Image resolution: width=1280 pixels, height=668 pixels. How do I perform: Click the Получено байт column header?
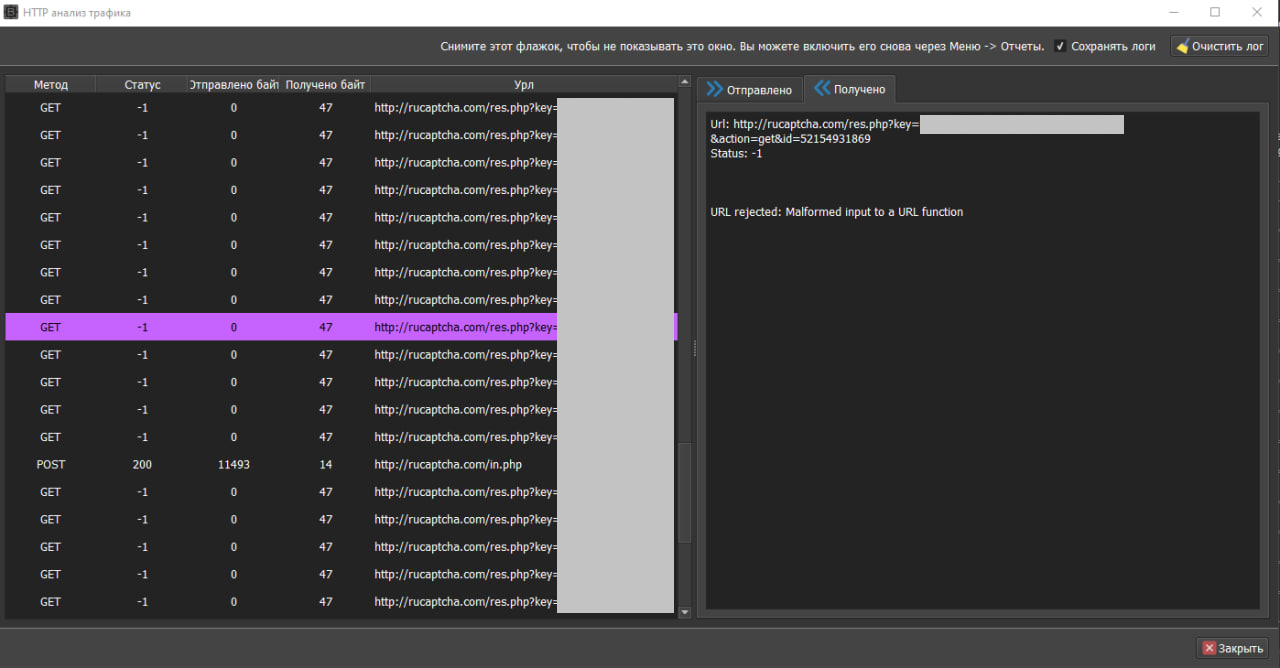pos(326,85)
